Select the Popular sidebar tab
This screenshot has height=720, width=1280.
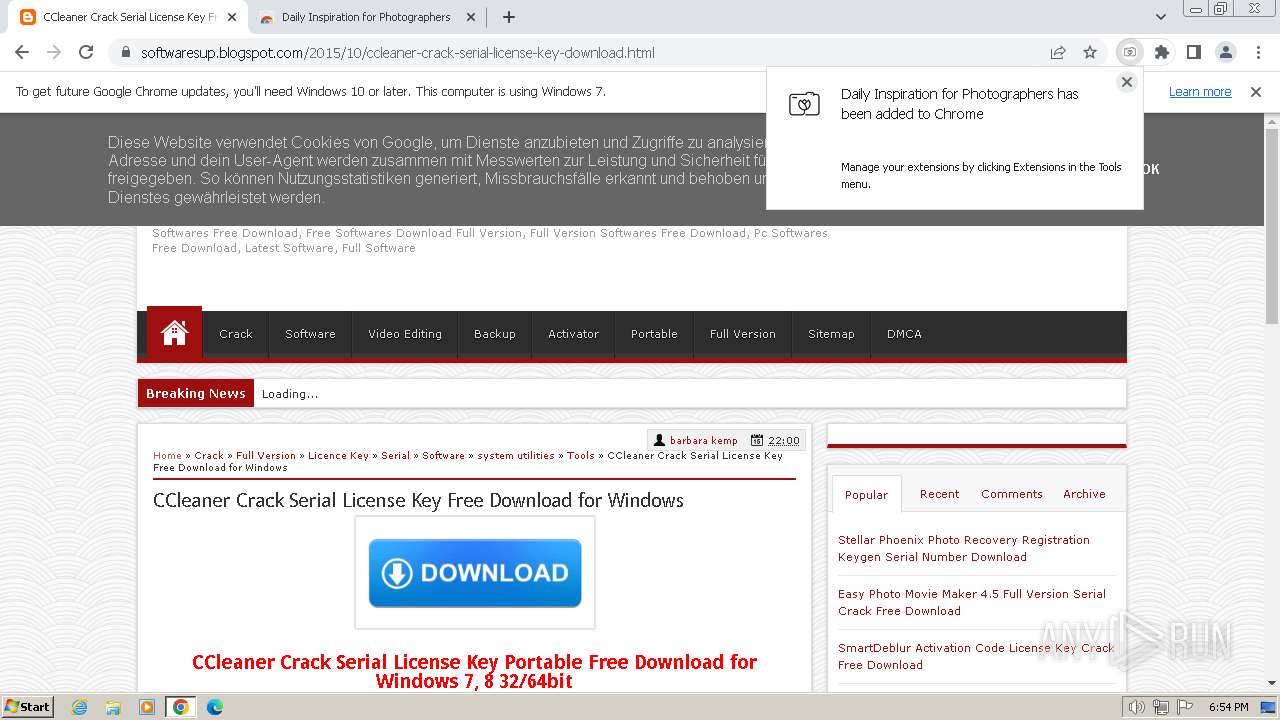[866, 494]
